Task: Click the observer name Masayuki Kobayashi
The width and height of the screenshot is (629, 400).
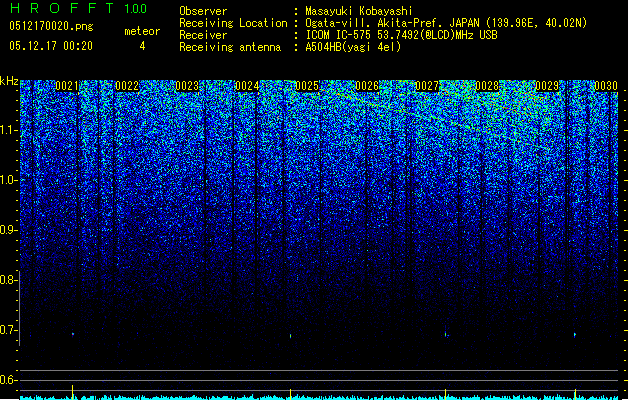Action: [x=359, y=11]
